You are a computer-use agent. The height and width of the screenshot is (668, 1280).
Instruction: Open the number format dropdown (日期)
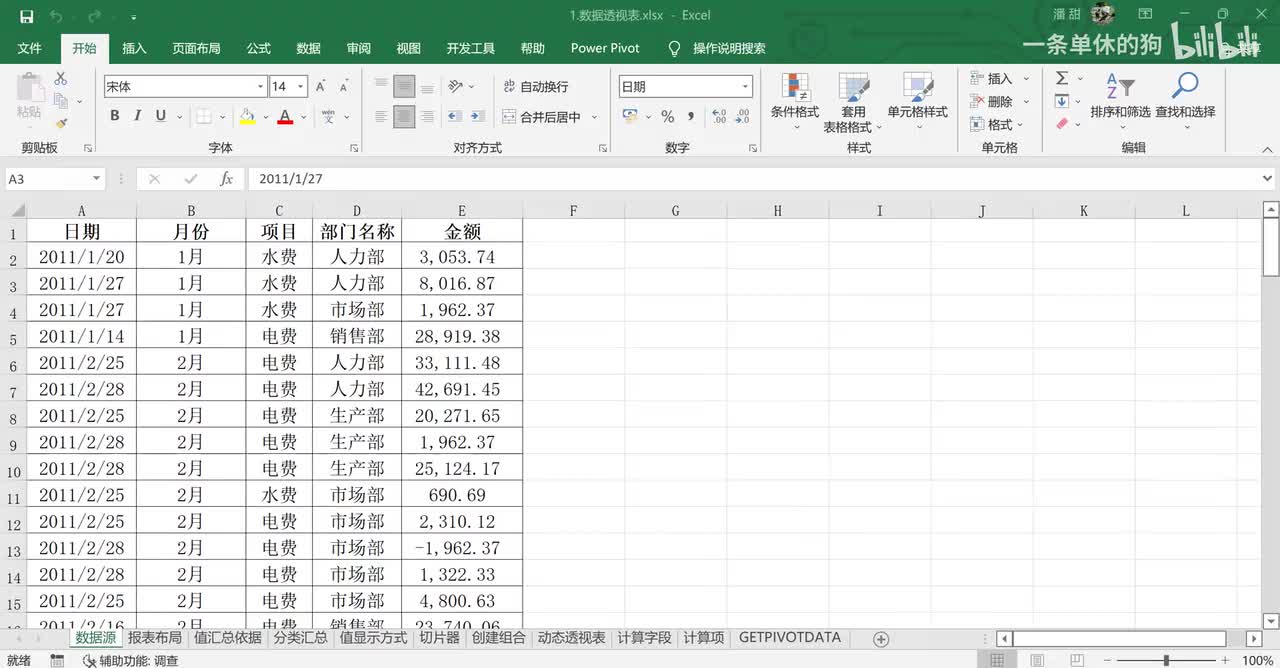click(x=745, y=87)
